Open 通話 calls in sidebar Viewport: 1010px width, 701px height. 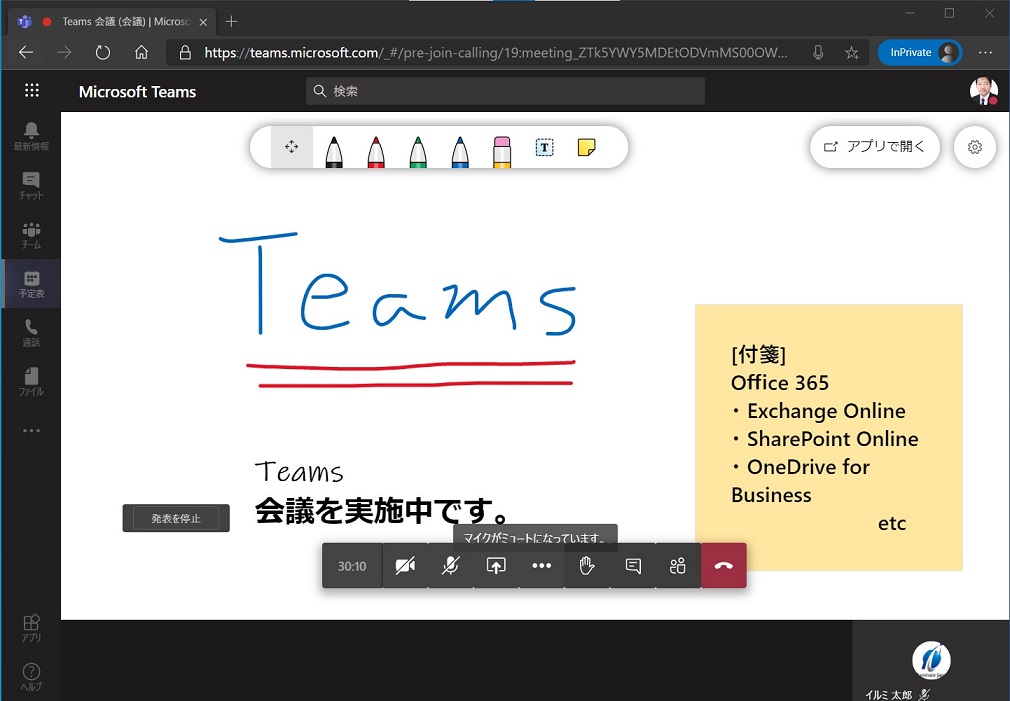tap(31, 333)
